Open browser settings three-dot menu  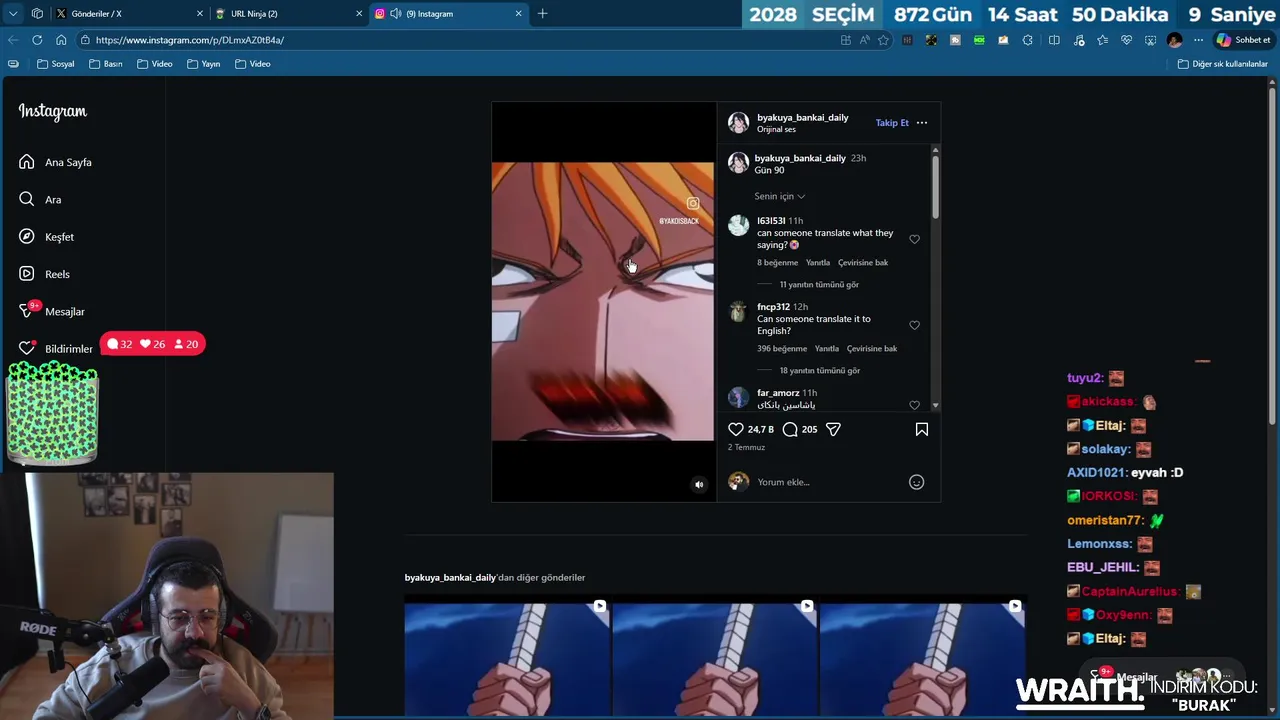(x=1198, y=40)
